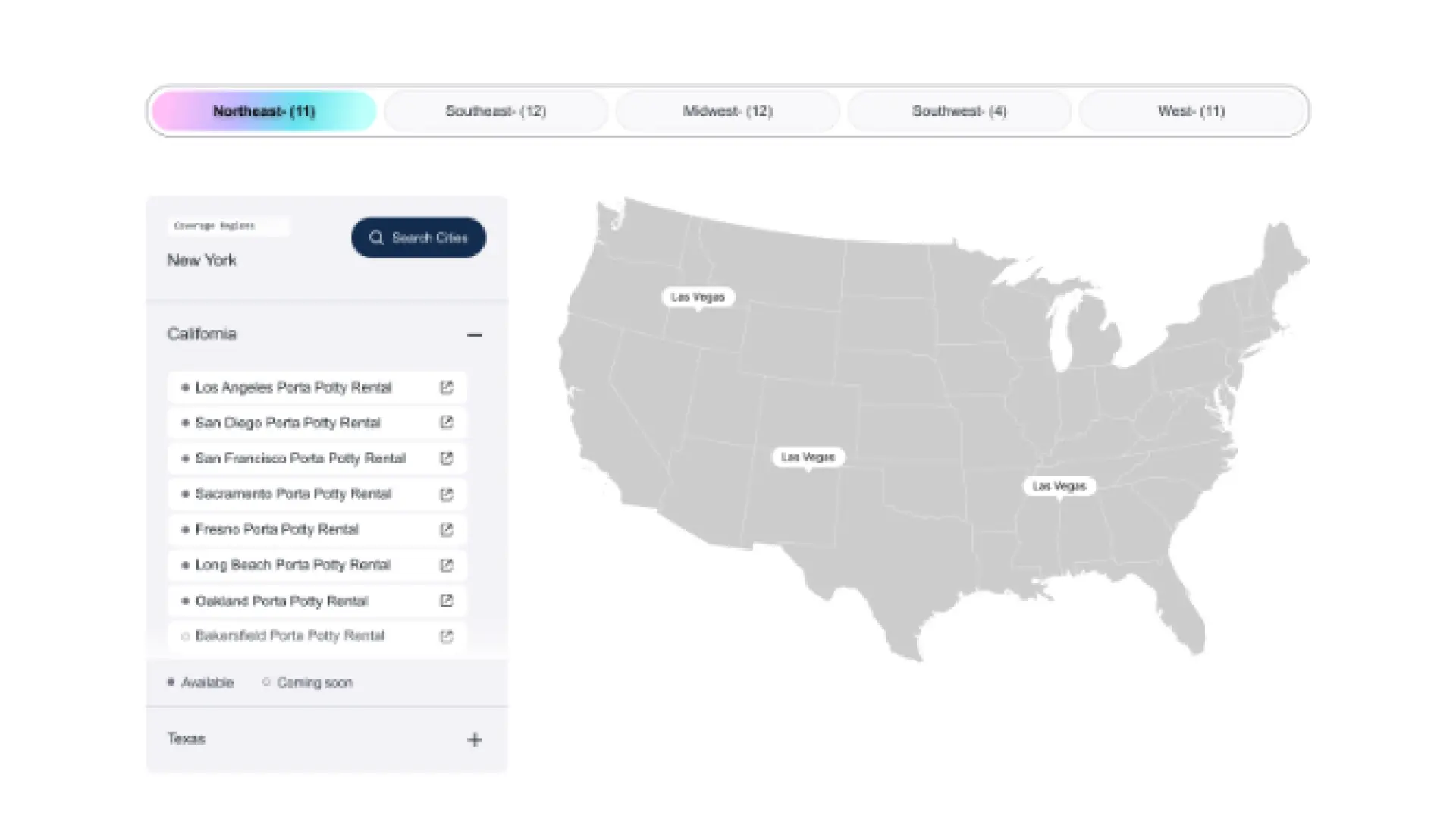Open external link for San Diego Porta Potty Rental
This screenshot has height=819, width=1456.
tap(447, 422)
